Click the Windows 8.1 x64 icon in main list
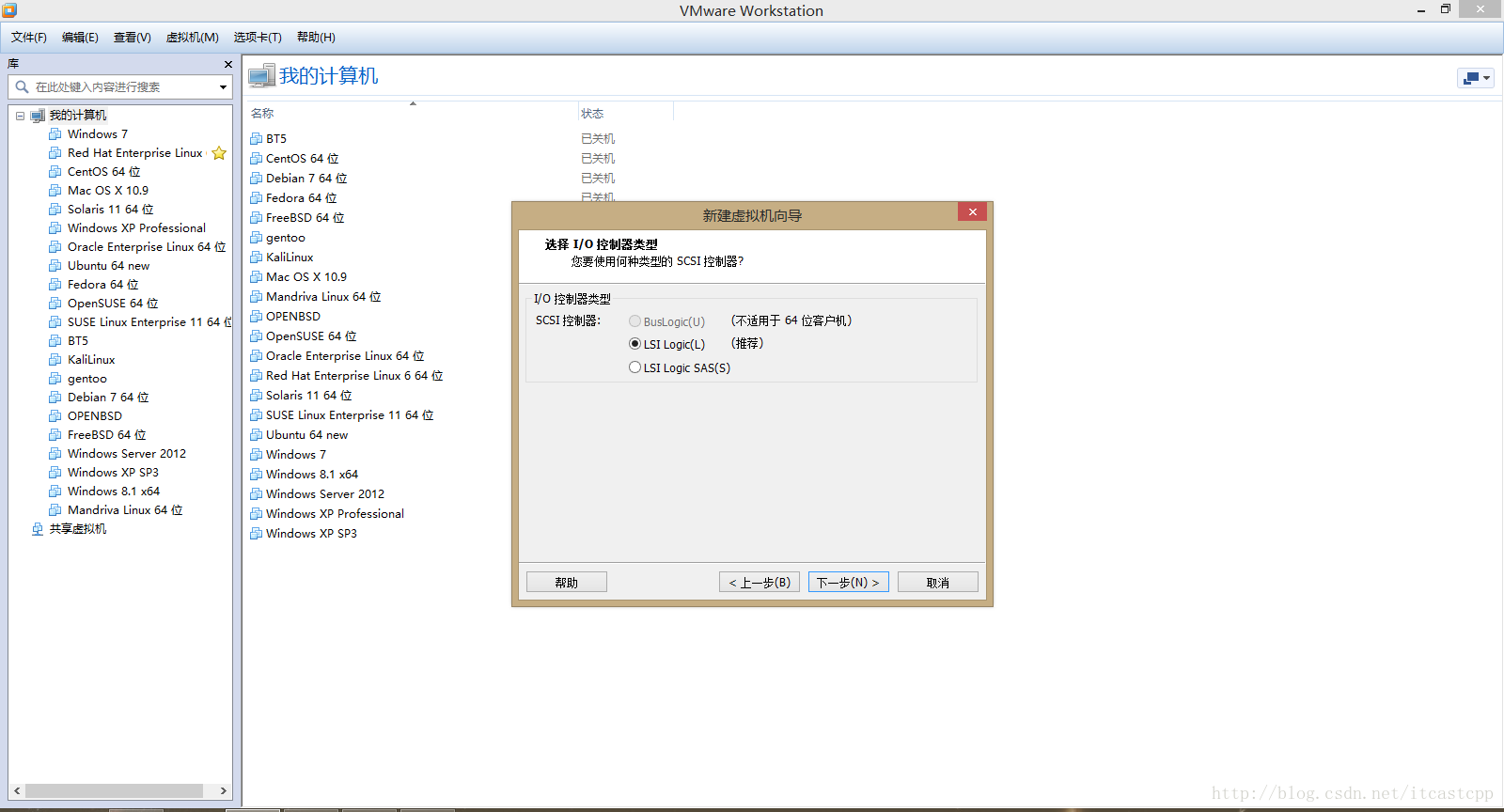 pyautogui.click(x=257, y=475)
